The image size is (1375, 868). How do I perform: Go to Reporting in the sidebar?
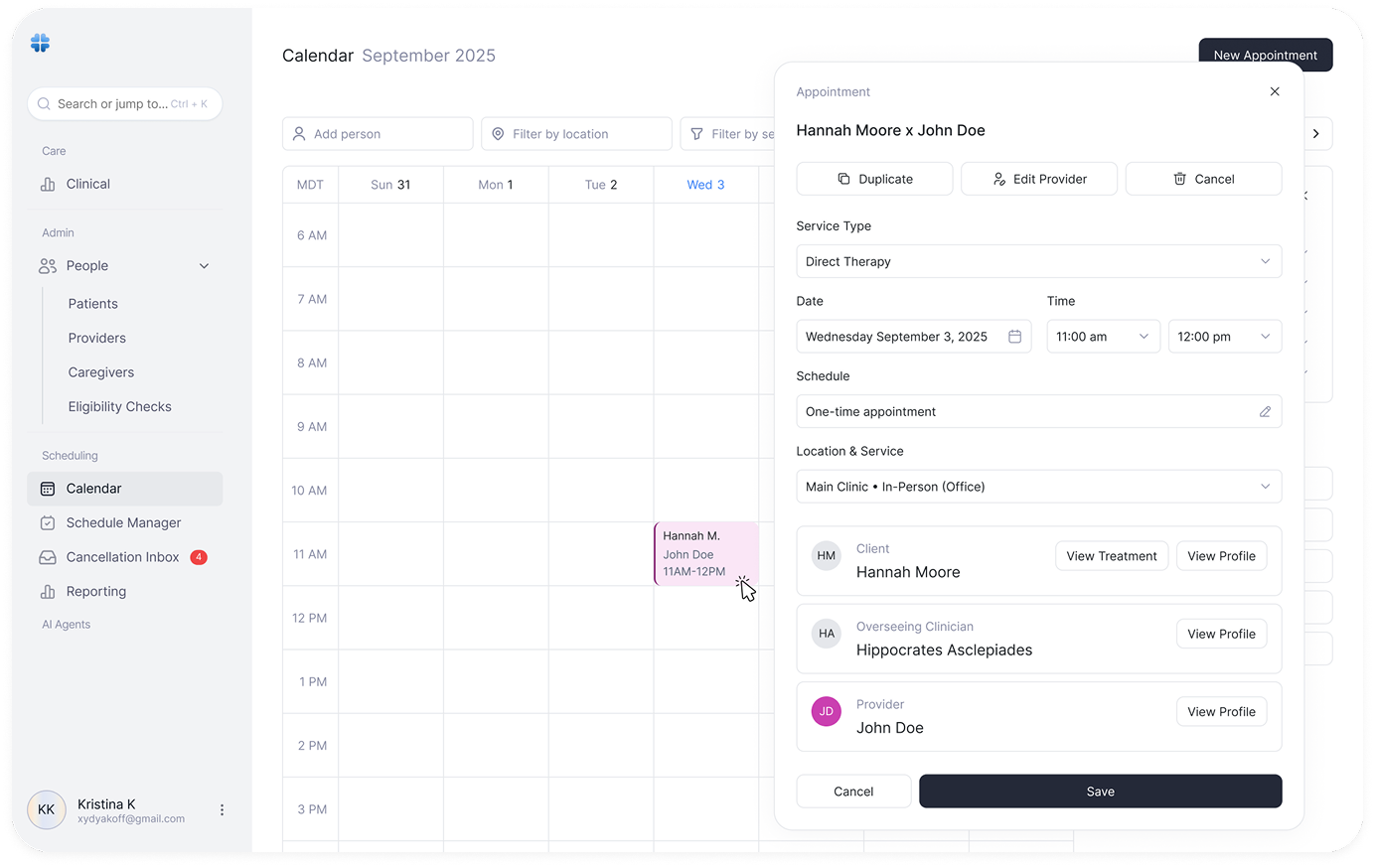(95, 591)
